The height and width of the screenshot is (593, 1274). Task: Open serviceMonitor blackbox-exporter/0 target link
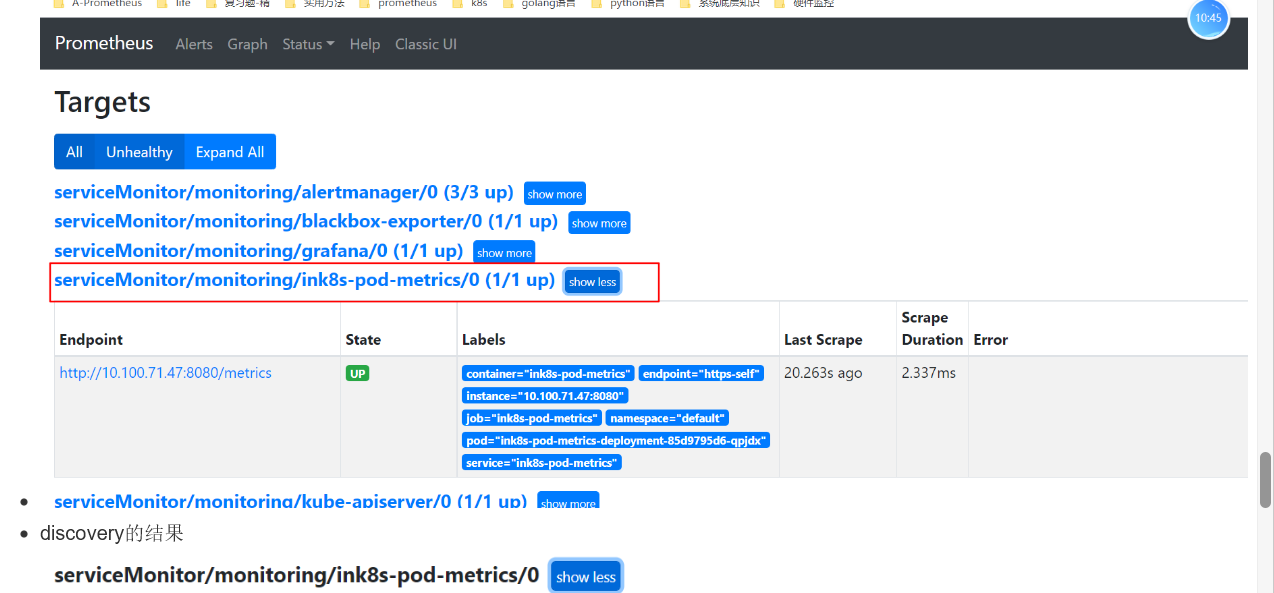[306, 221]
